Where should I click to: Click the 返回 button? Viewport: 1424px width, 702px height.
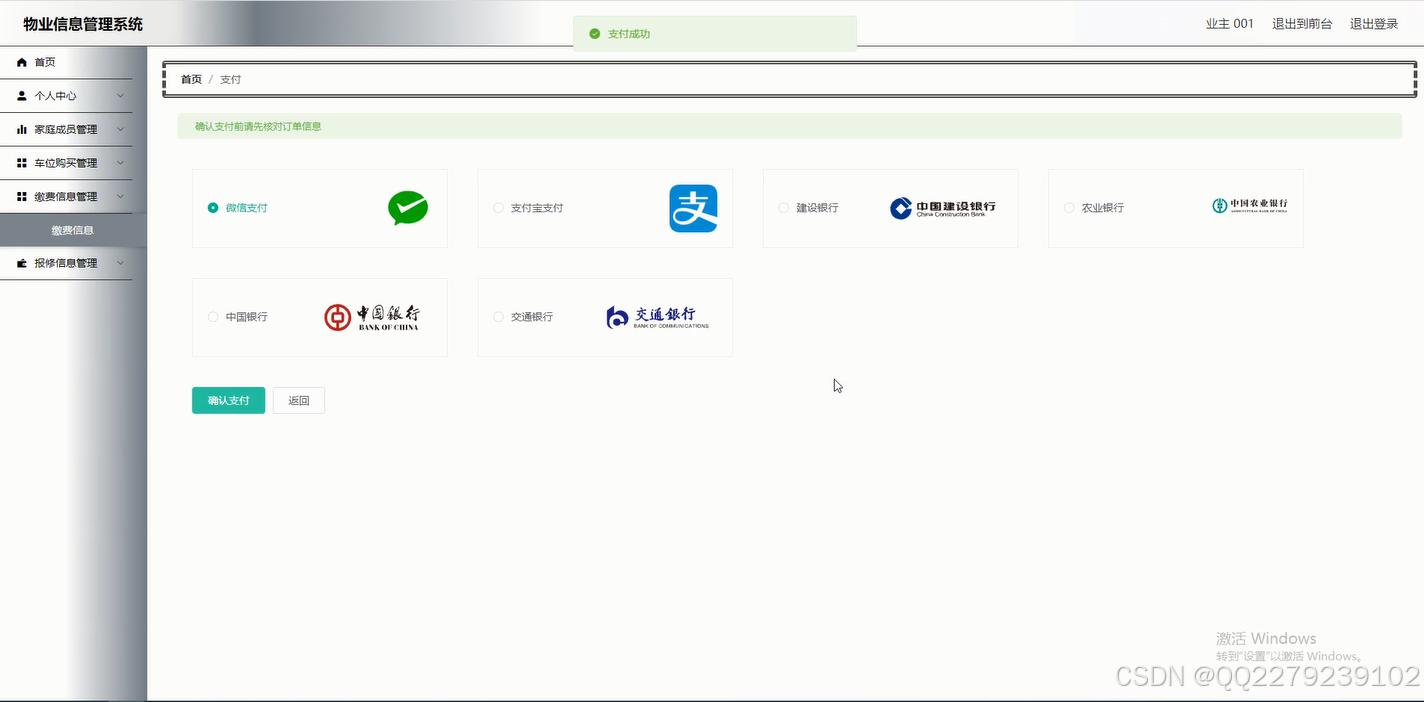tap(299, 400)
